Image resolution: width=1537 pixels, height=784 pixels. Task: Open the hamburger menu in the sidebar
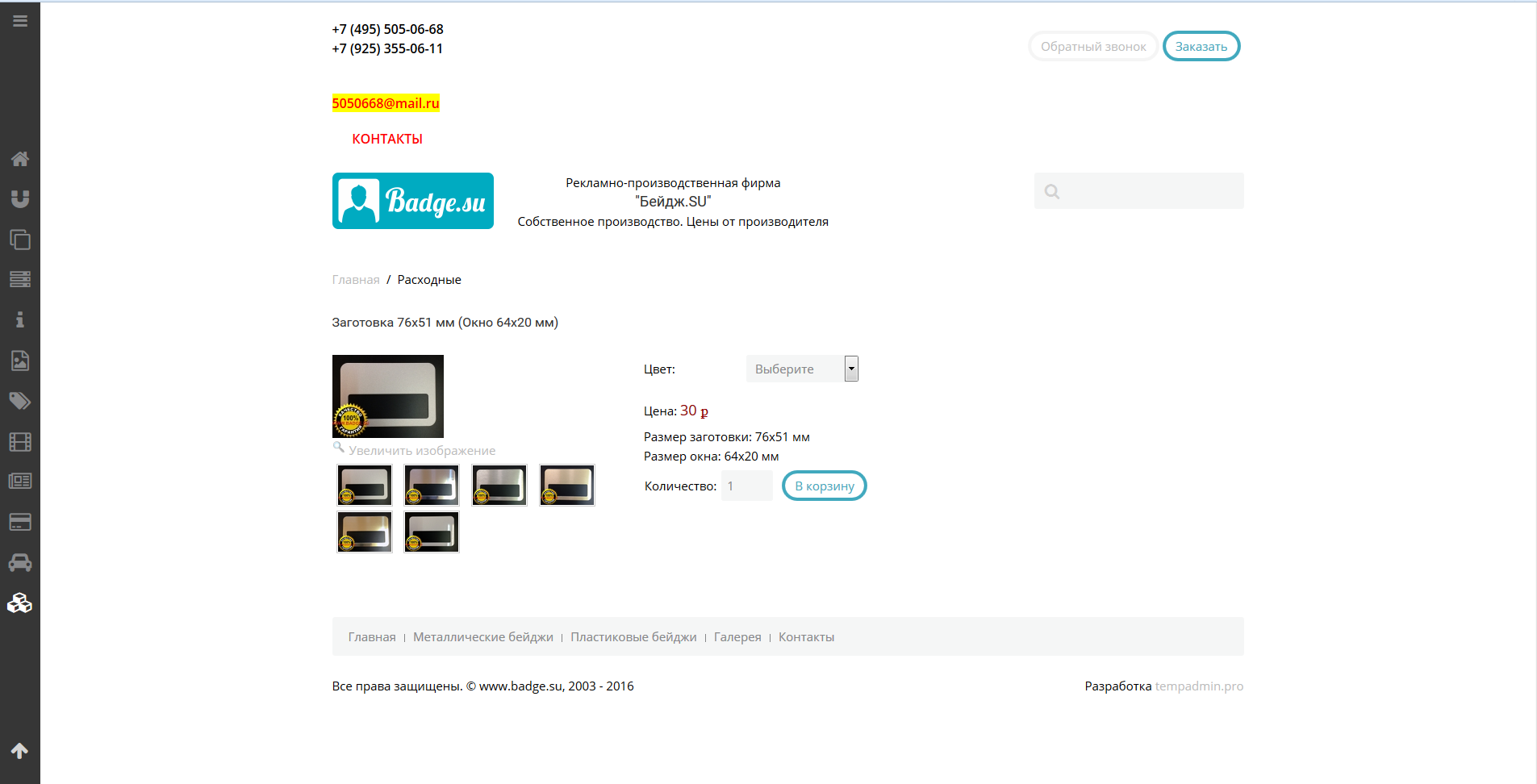[20, 20]
